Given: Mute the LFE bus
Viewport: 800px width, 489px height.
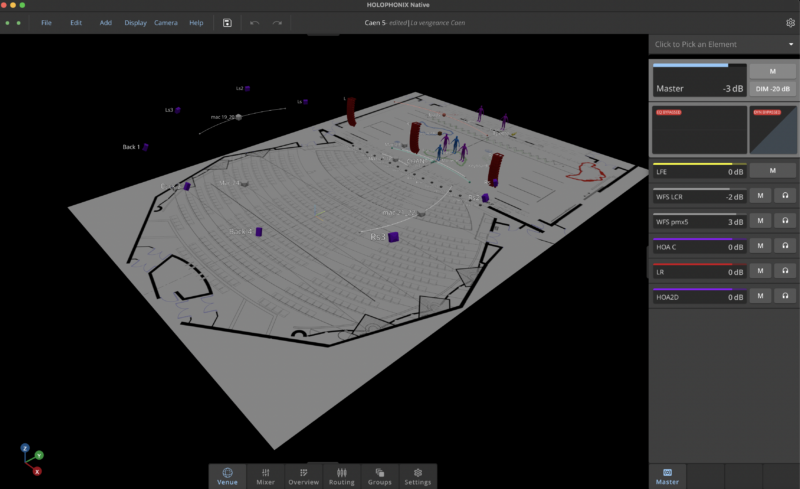Looking at the screenshot, I should click(x=773, y=171).
